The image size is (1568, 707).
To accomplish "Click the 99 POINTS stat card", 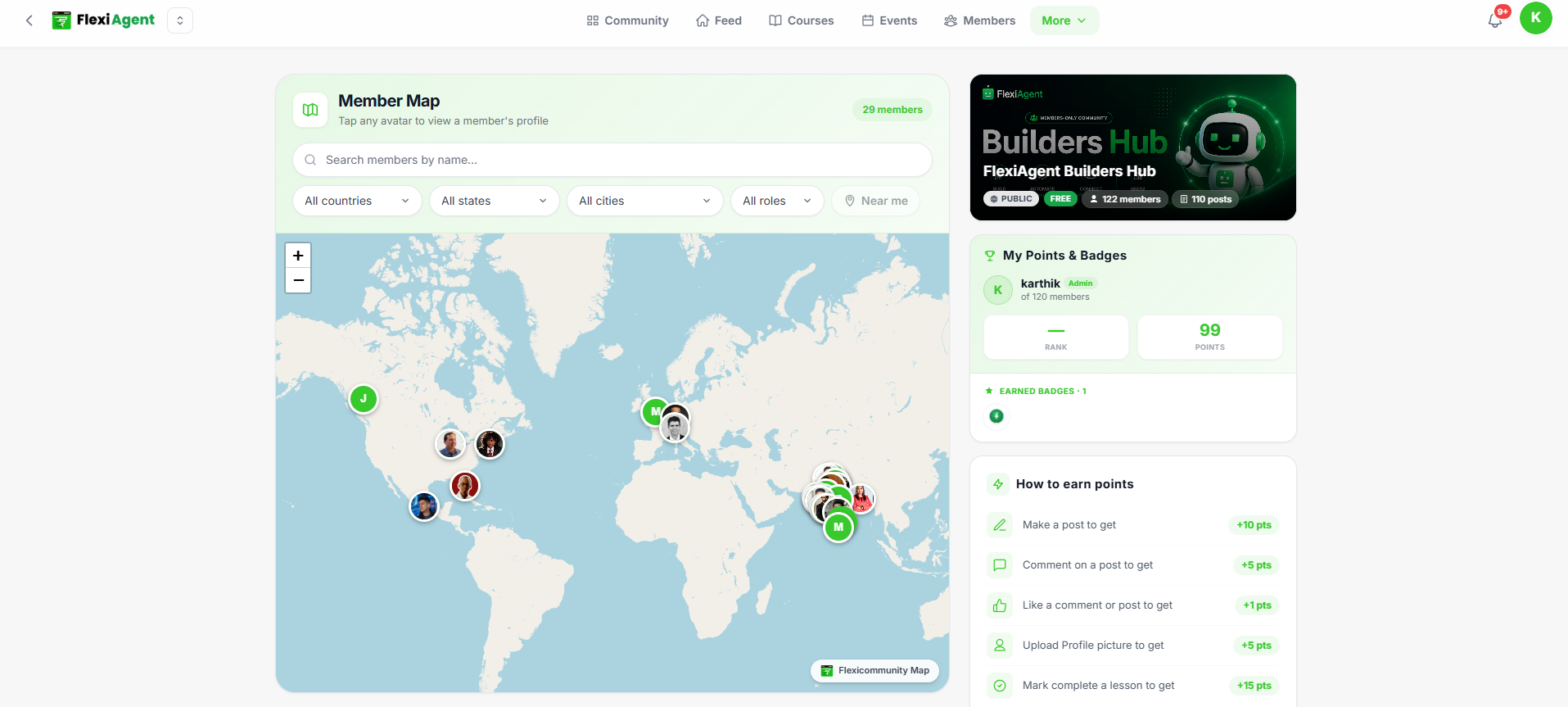I will (1210, 337).
